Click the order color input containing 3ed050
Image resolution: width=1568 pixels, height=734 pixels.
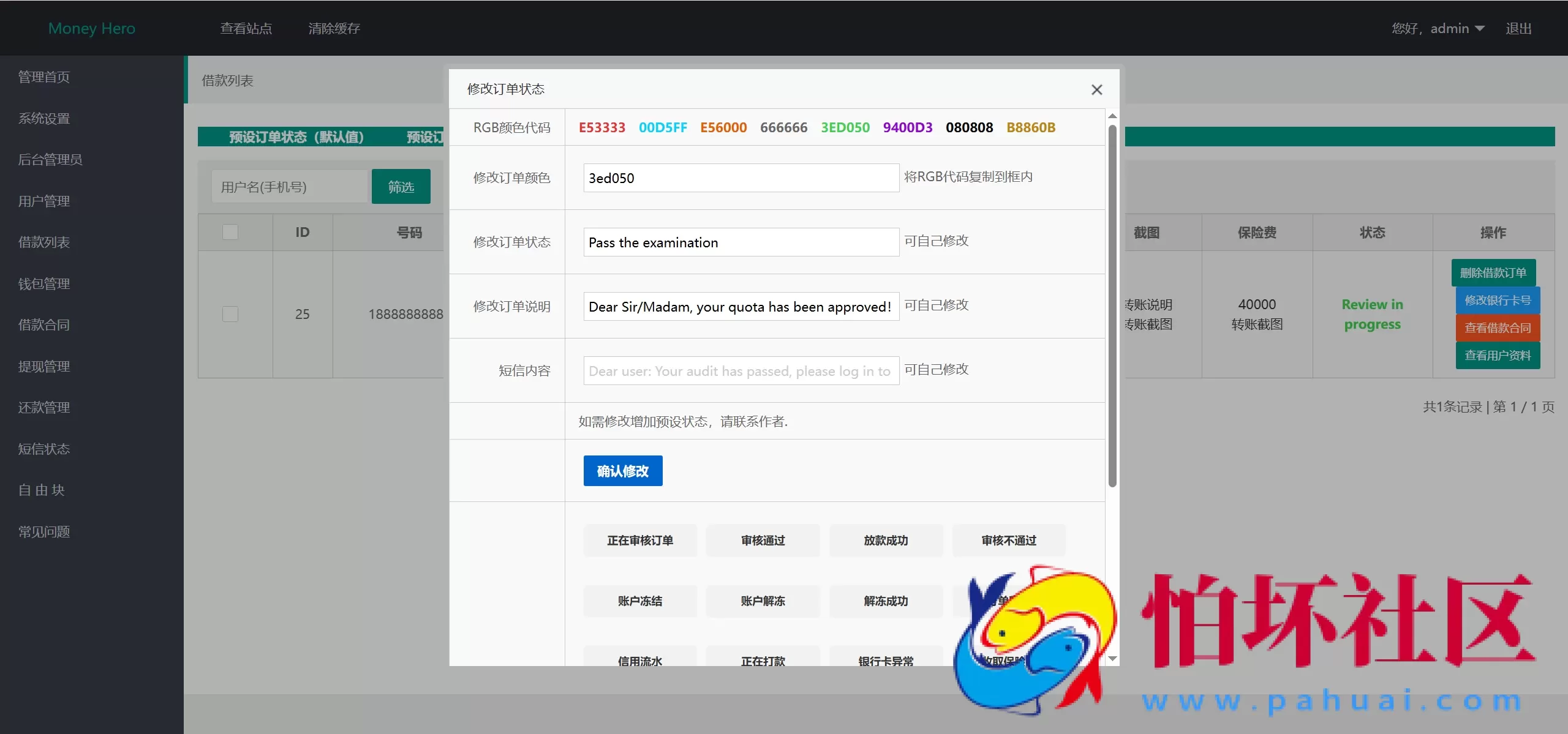click(740, 178)
